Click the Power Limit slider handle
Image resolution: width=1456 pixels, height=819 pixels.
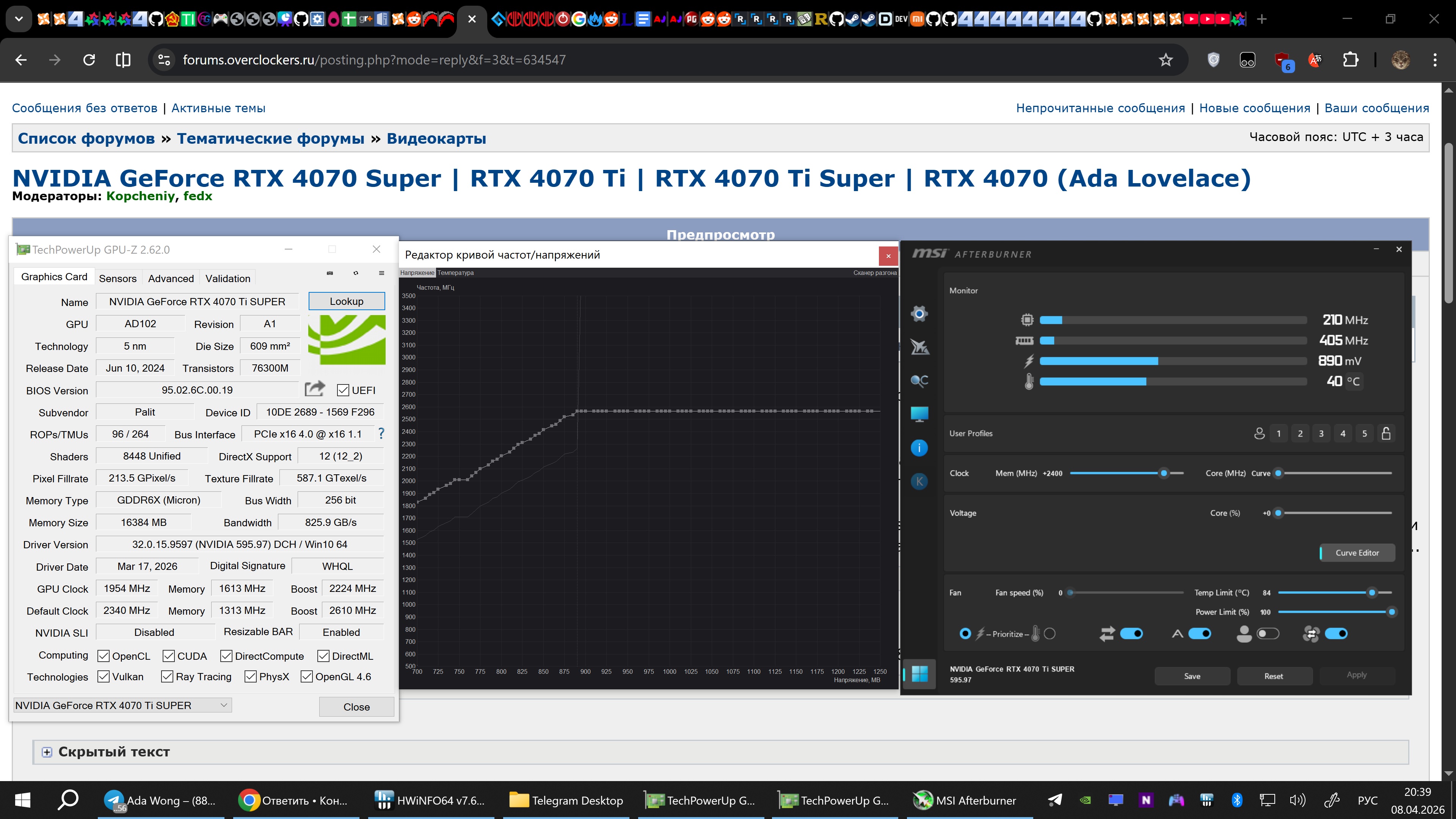coord(1392,612)
